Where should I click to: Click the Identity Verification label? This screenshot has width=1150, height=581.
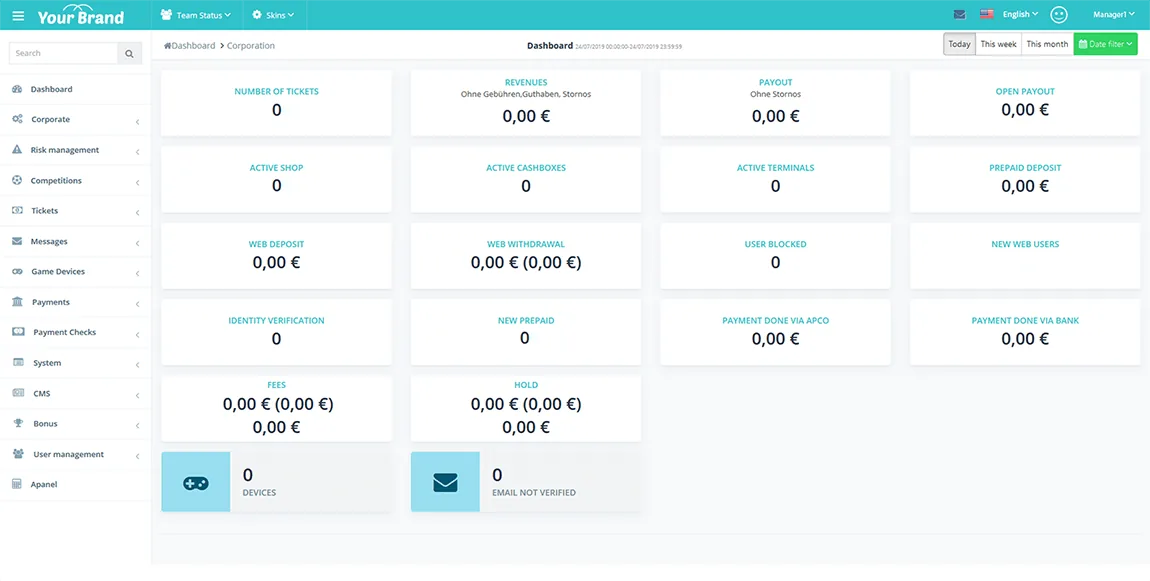coord(276,321)
